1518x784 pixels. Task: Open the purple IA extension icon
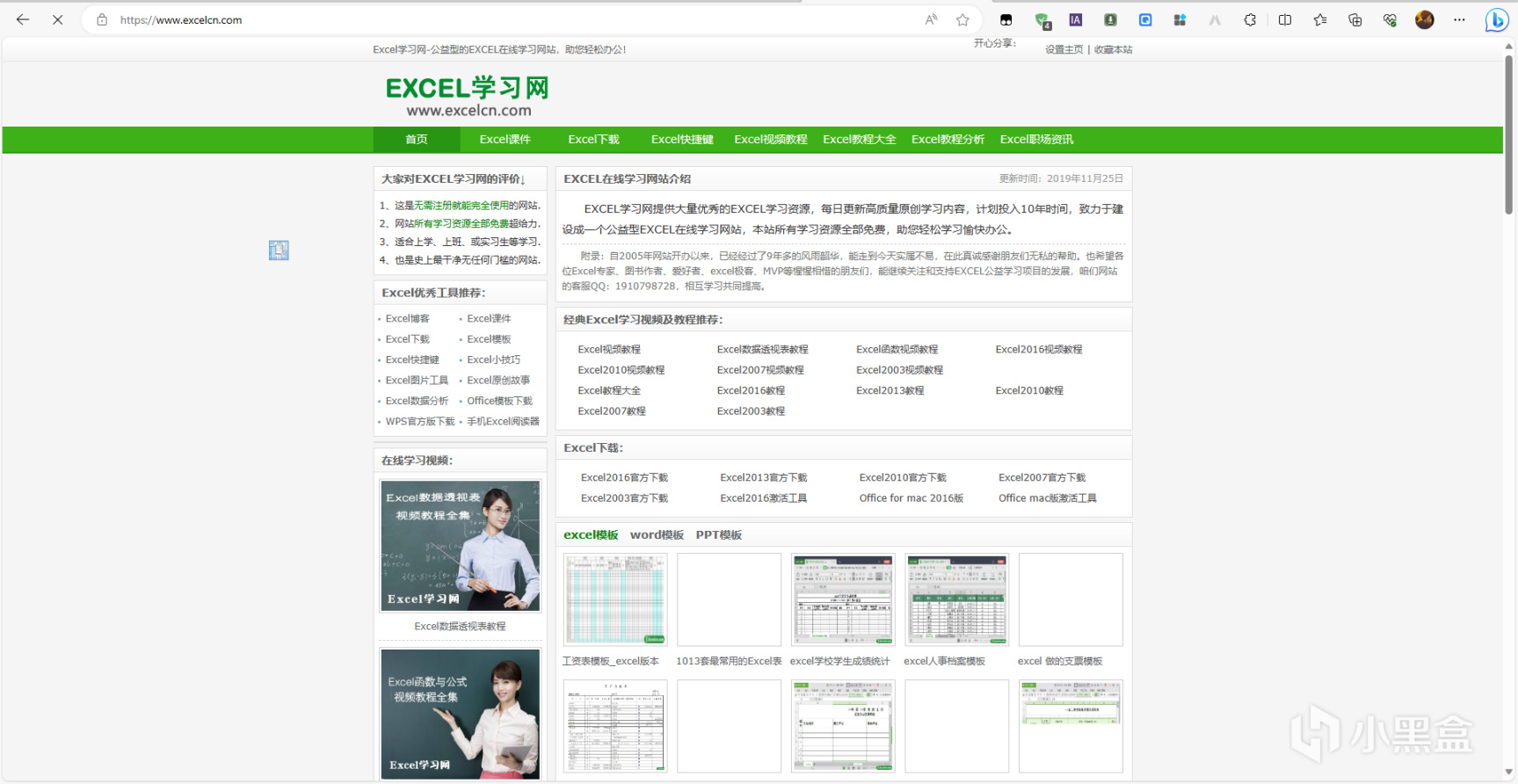point(1076,19)
